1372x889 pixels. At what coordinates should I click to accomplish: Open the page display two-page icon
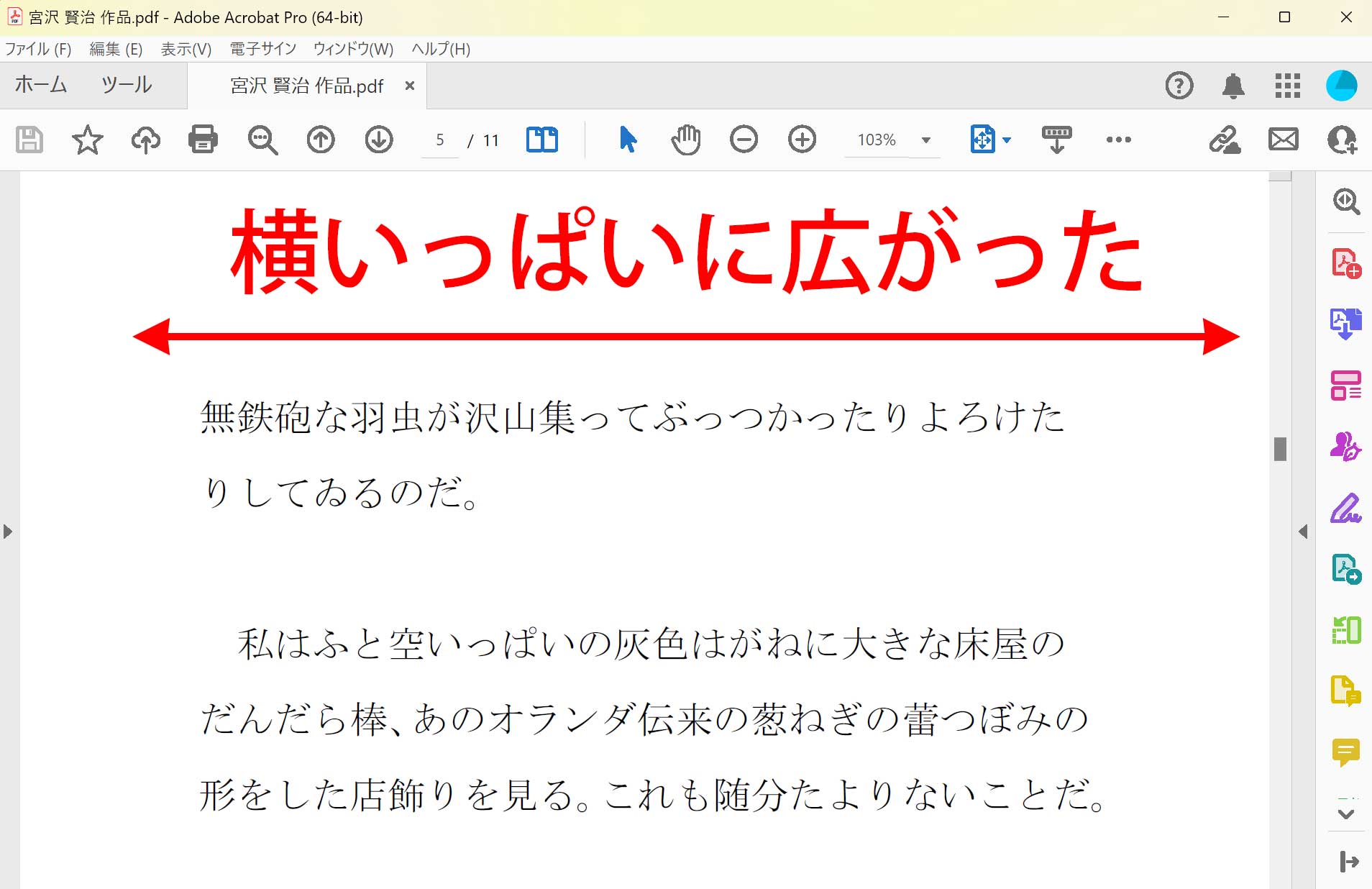pyautogui.click(x=542, y=140)
